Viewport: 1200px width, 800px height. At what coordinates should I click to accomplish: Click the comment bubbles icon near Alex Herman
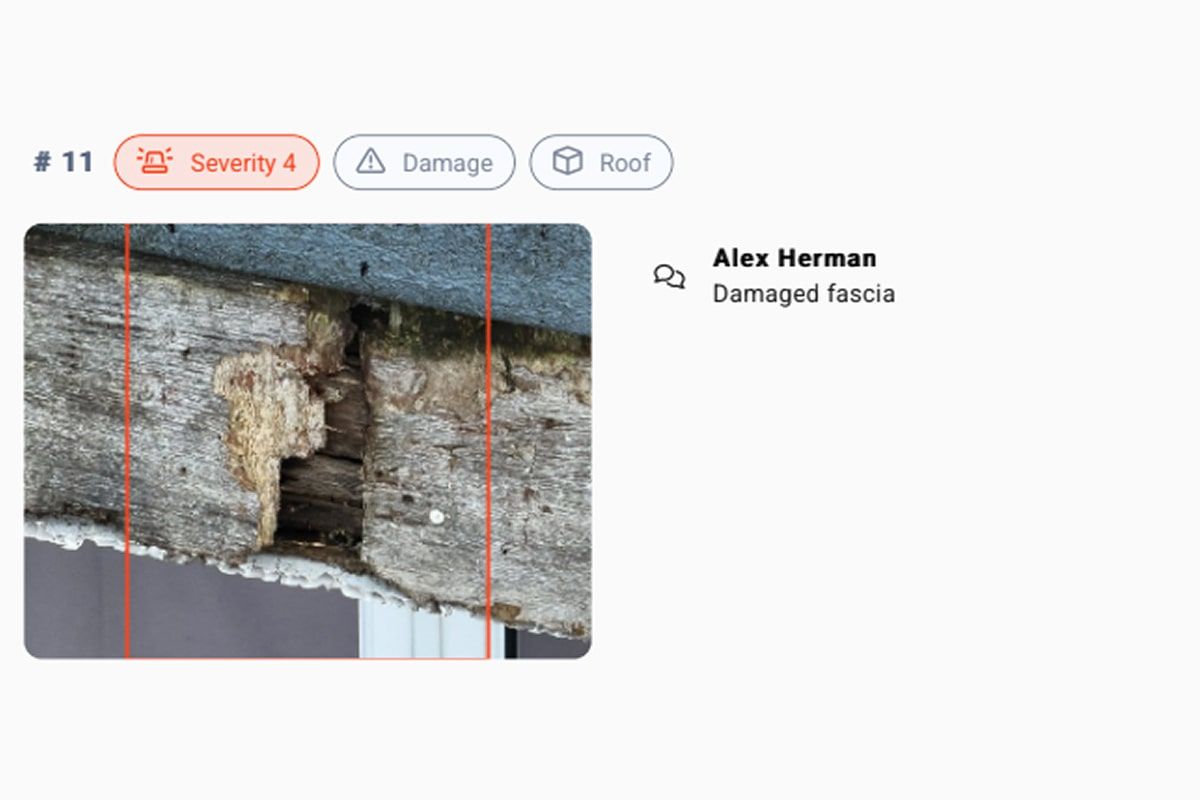669,277
